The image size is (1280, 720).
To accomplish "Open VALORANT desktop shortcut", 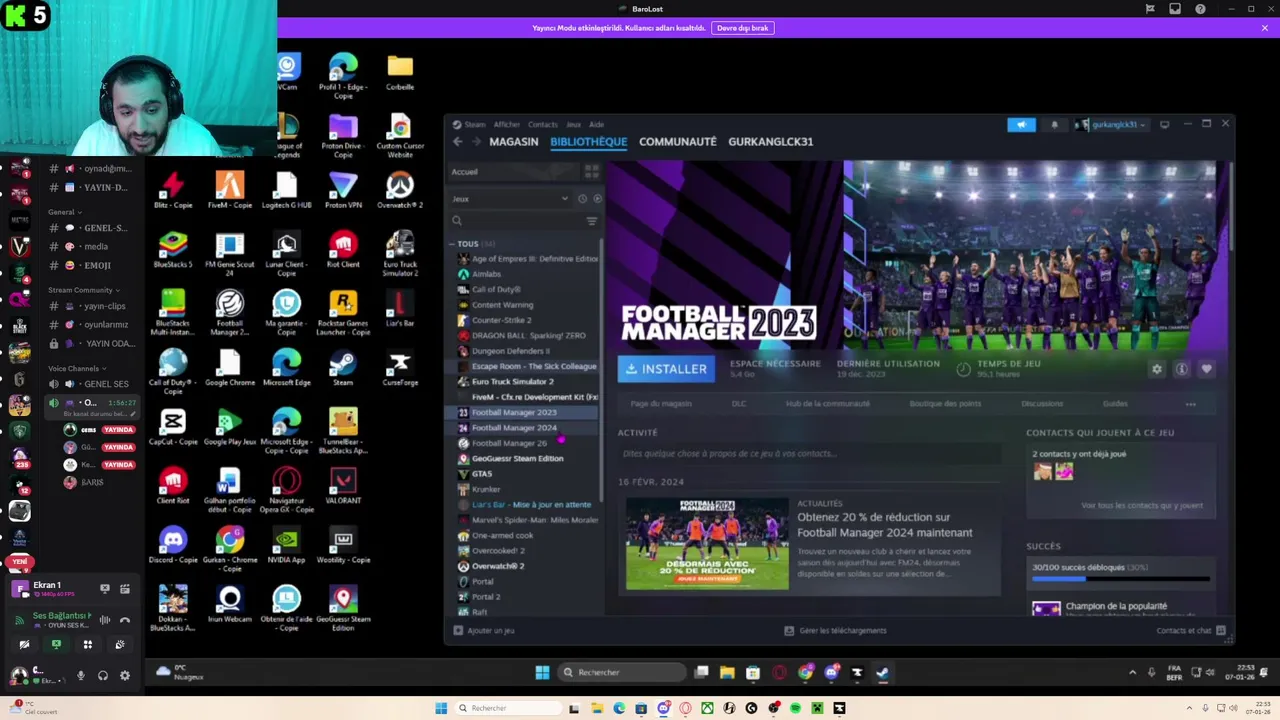I will point(343,486).
